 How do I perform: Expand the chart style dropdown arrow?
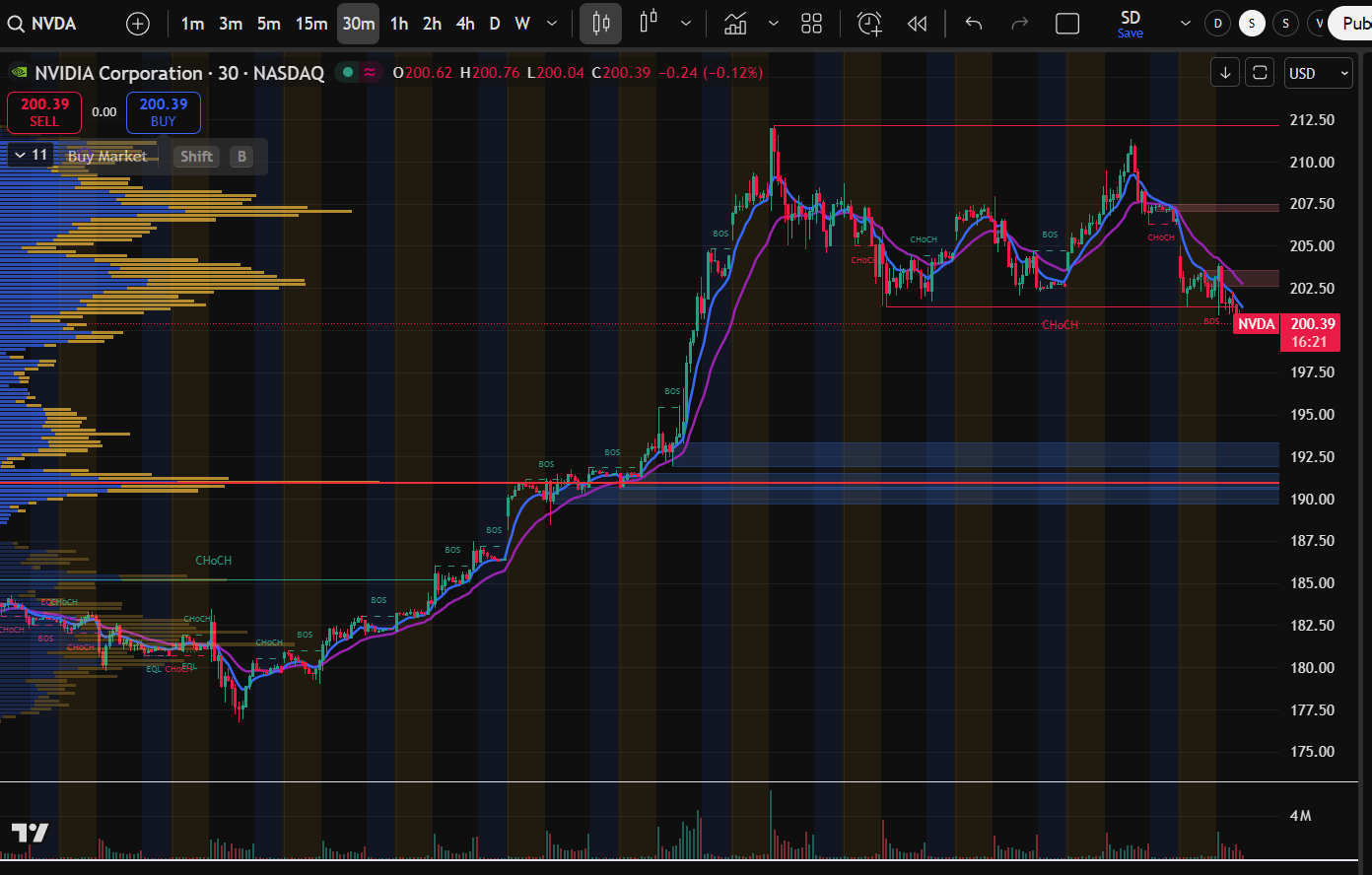[686, 24]
